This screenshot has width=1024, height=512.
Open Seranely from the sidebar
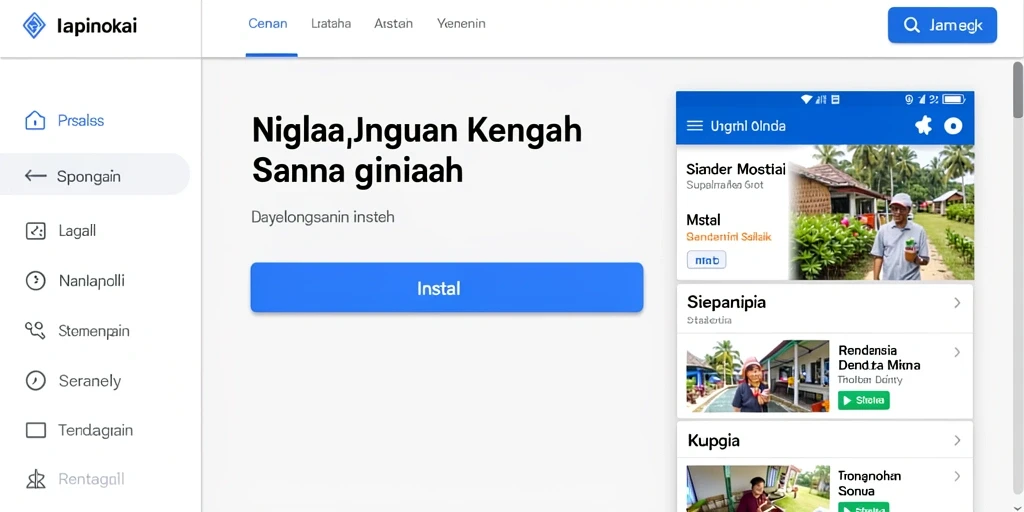tap(90, 381)
